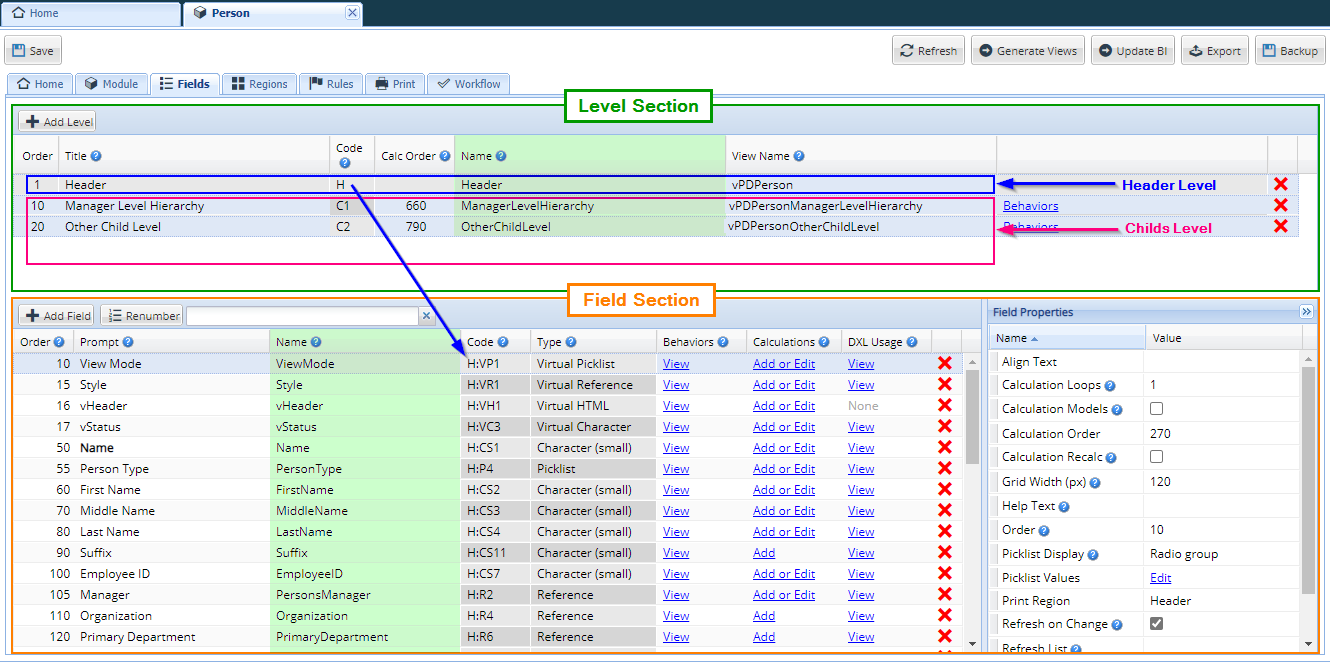Click the Renumber button
This screenshot has width=1330, height=662.
point(141,316)
